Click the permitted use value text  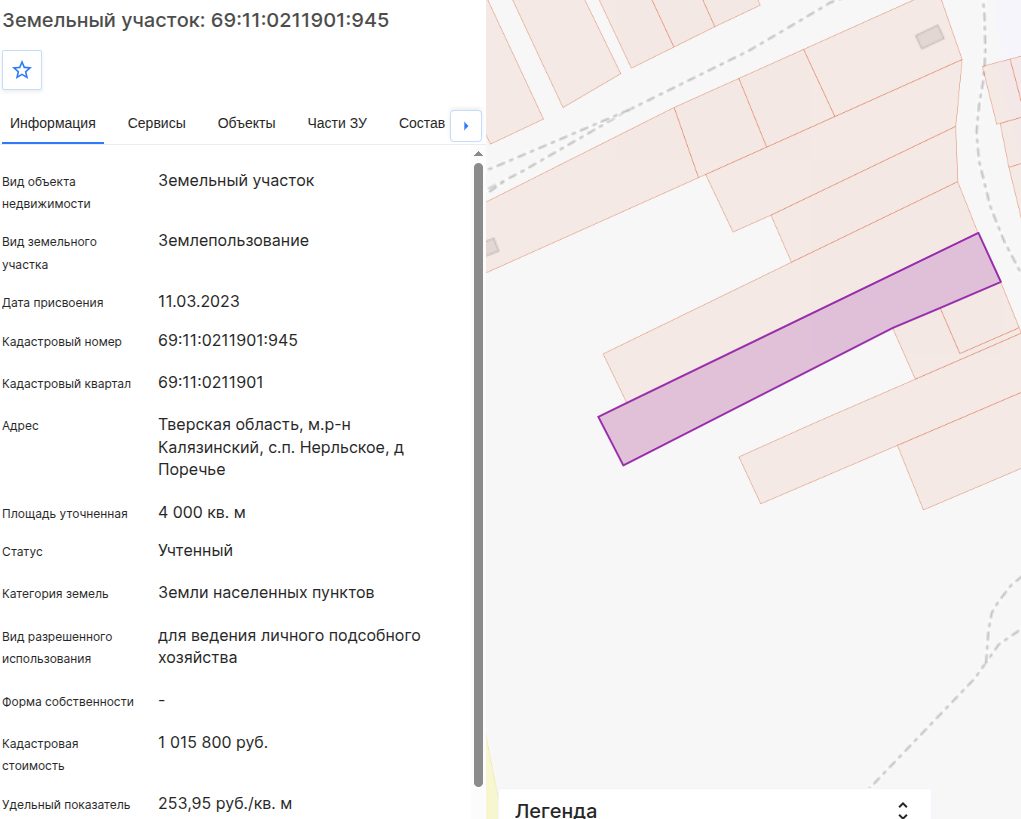click(289, 646)
